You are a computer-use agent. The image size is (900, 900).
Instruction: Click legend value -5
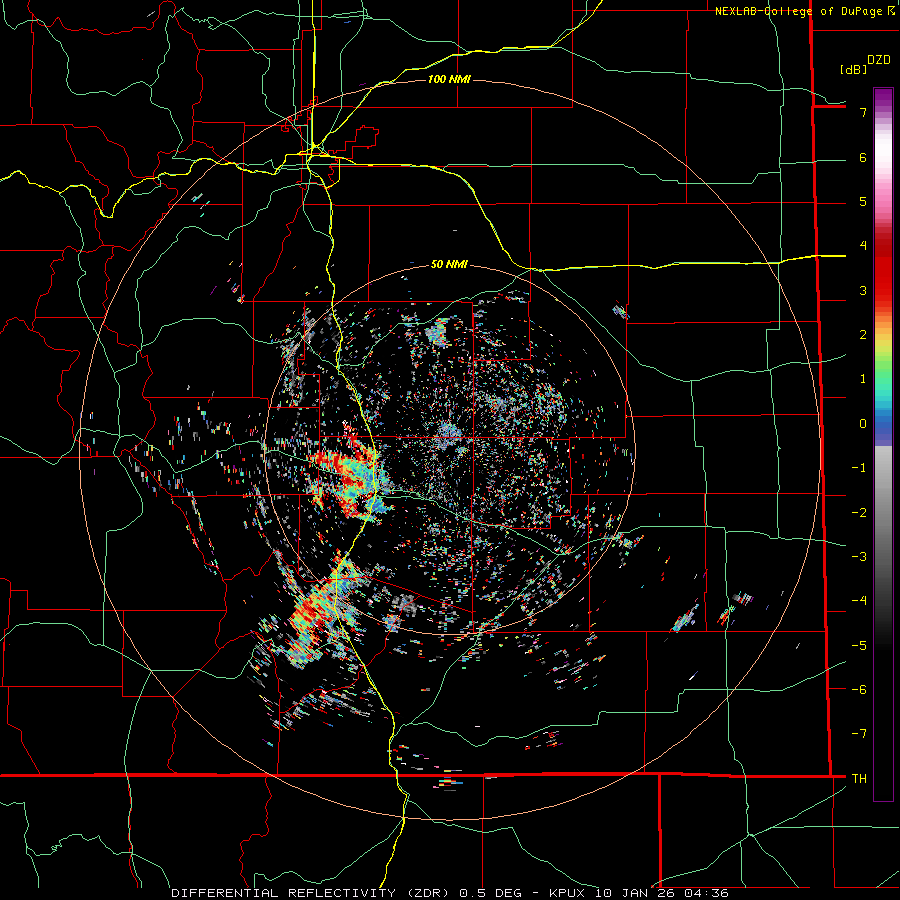coord(859,645)
